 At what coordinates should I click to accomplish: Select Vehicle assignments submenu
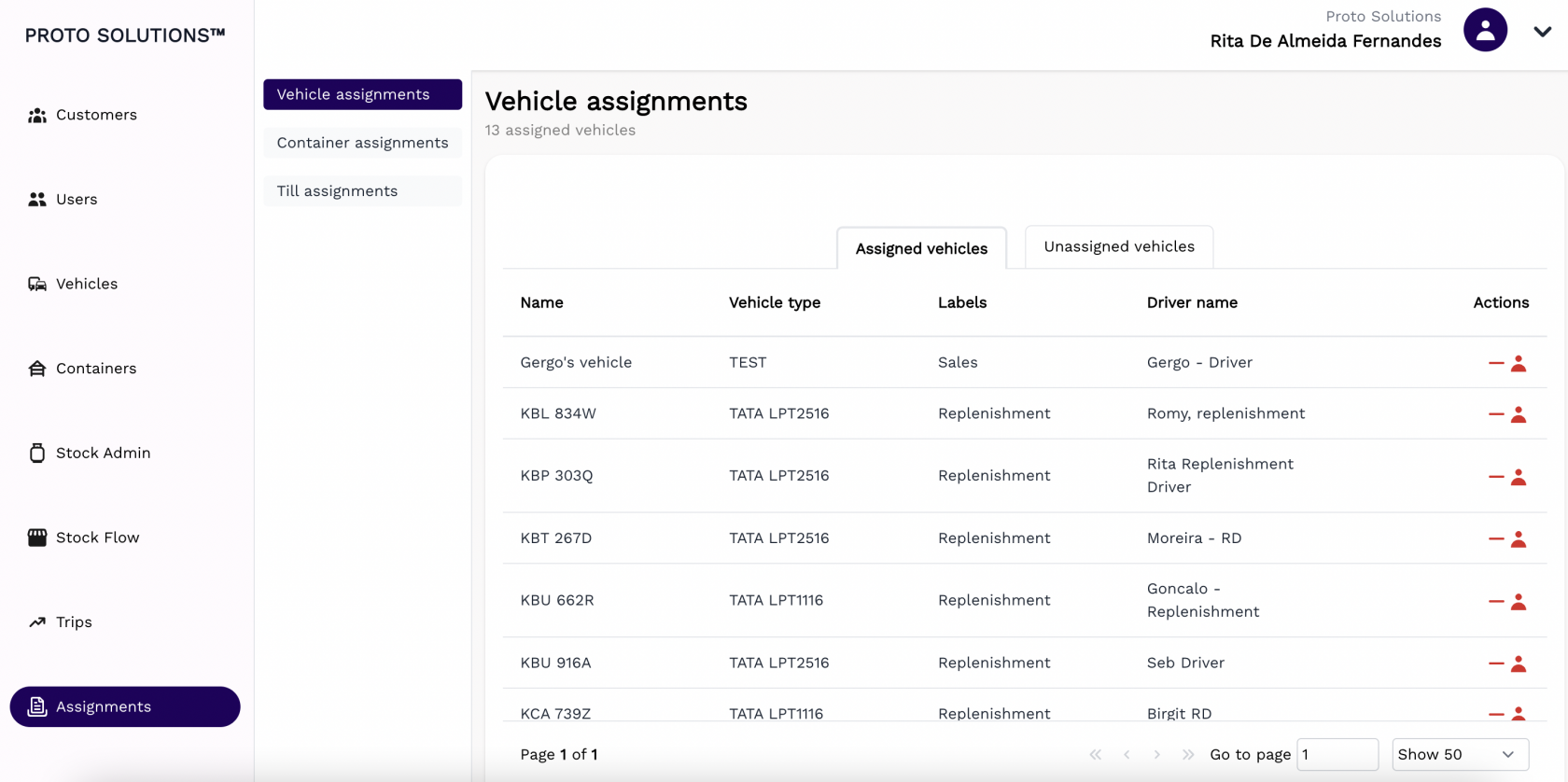tap(362, 94)
